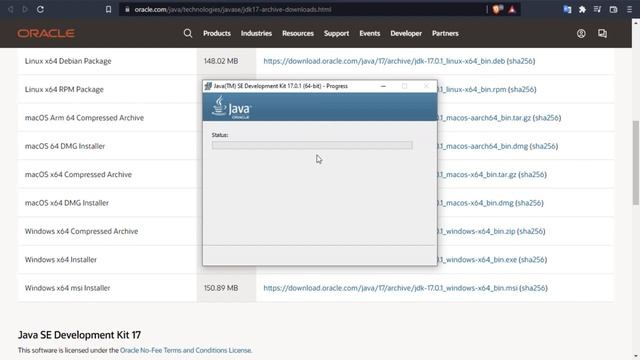640x360 pixels.
Task: Open sha256 link for Windows x64 Compressed Archive
Action: 531,231
